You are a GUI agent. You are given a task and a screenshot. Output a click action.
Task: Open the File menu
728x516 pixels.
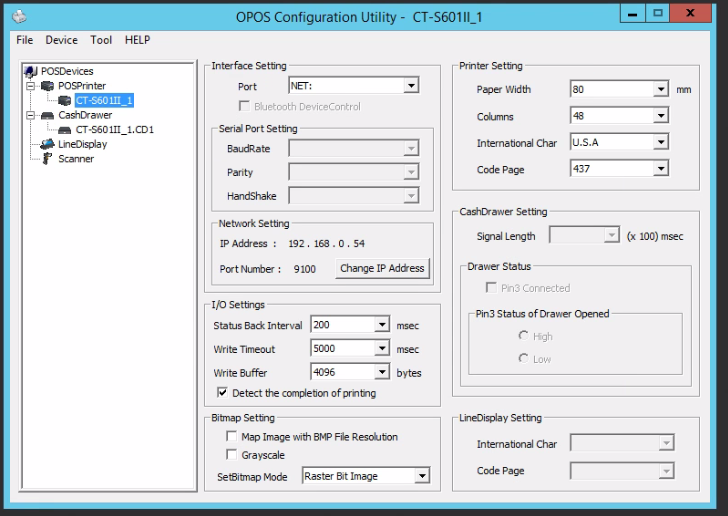[x=25, y=40]
